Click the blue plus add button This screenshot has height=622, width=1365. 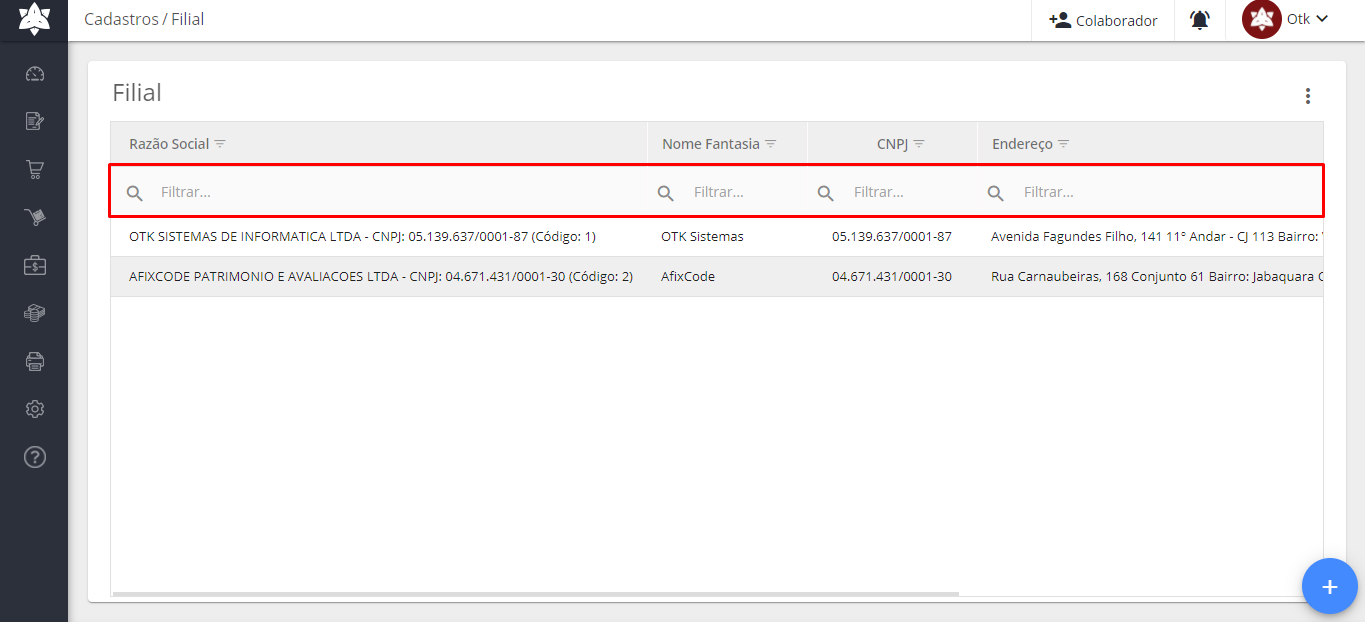pyautogui.click(x=1329, y=586)
